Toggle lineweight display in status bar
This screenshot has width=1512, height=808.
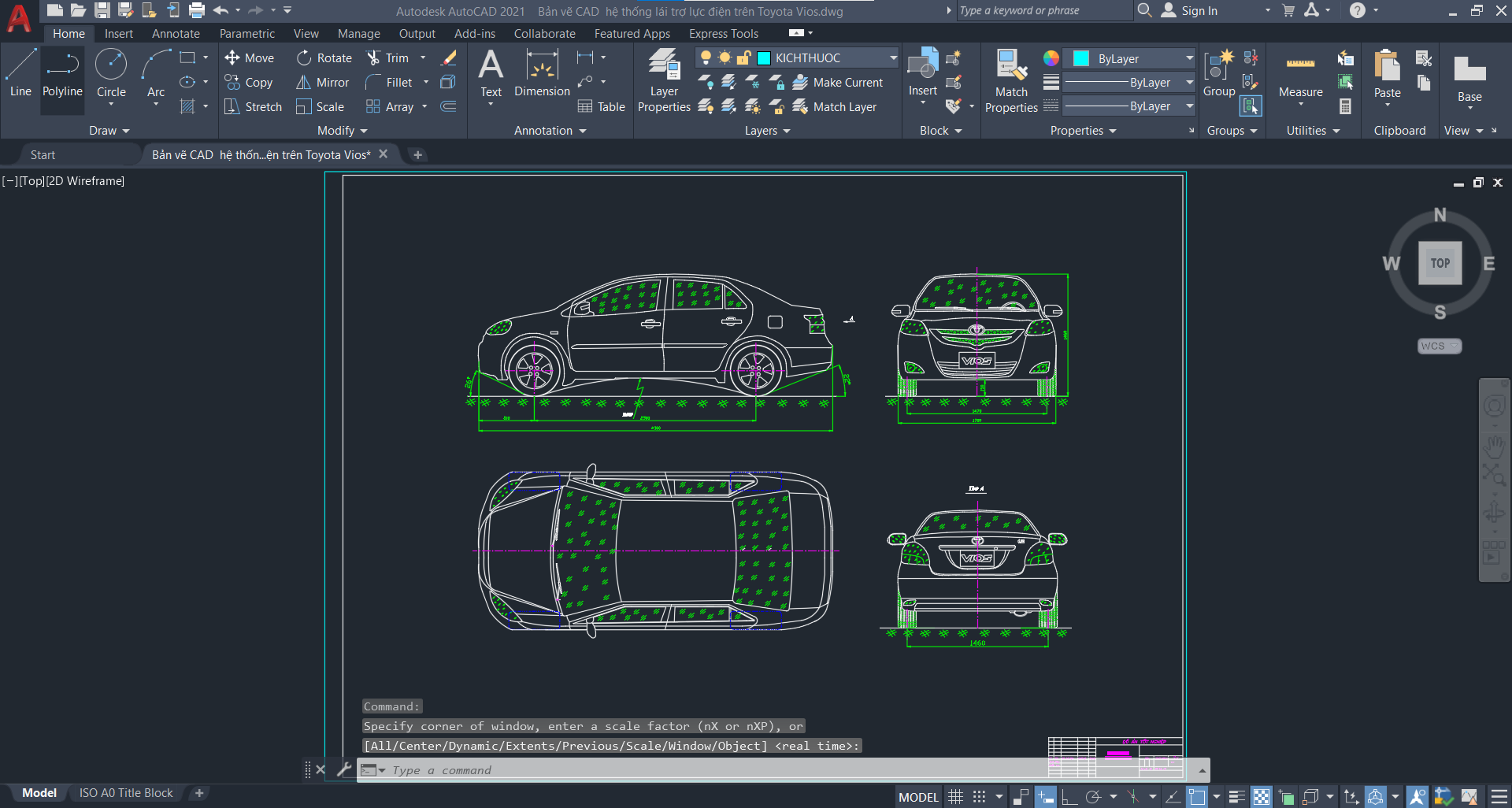(x=1236, y=797)
